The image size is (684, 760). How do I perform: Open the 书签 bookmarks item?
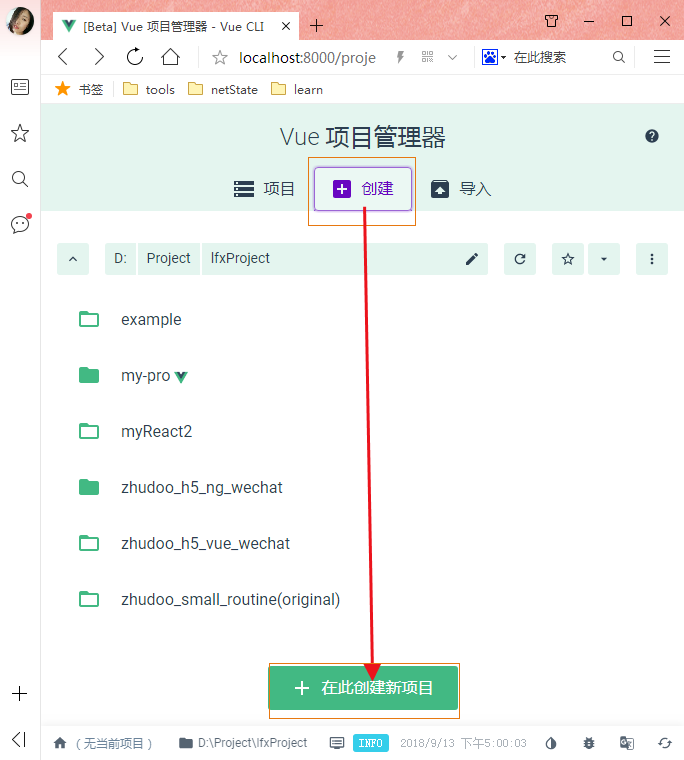79,89
